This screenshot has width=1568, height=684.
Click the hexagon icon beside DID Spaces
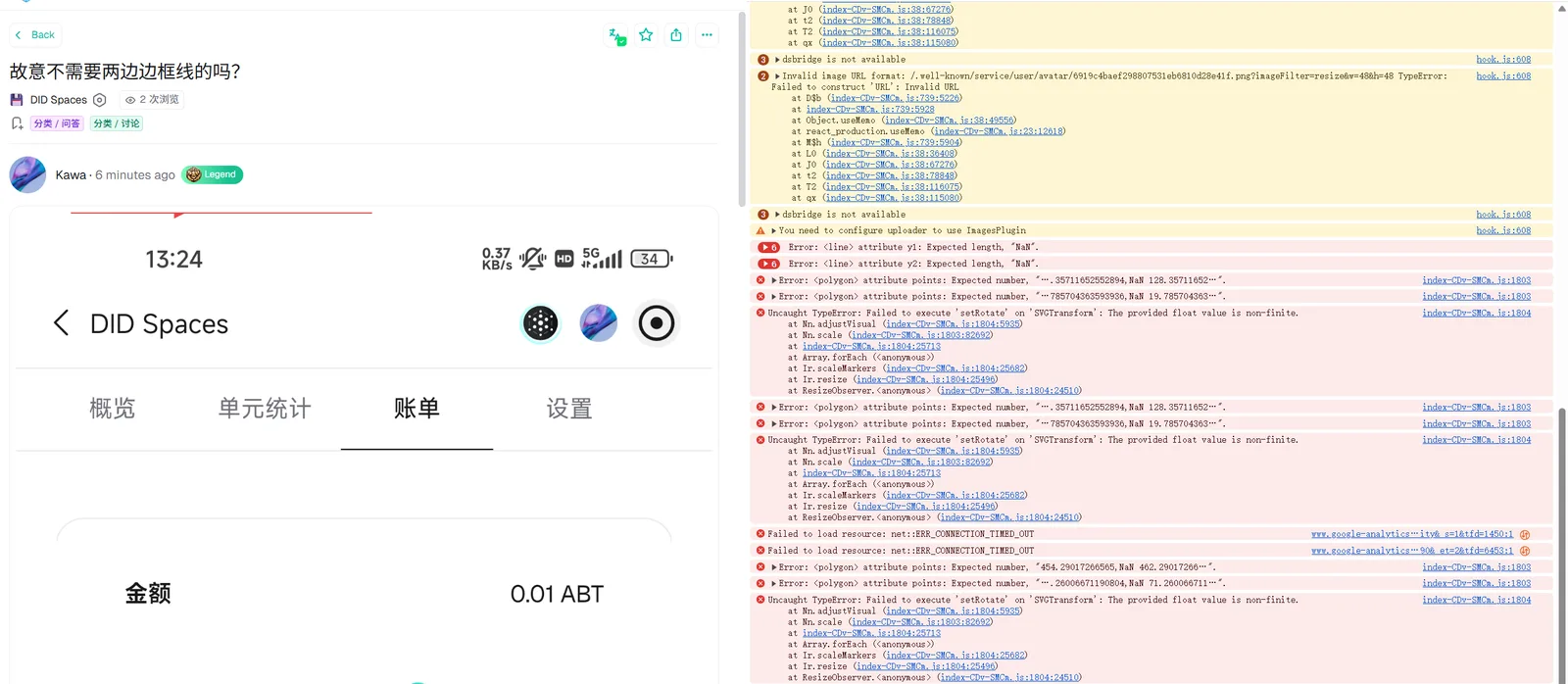point(99,100)
